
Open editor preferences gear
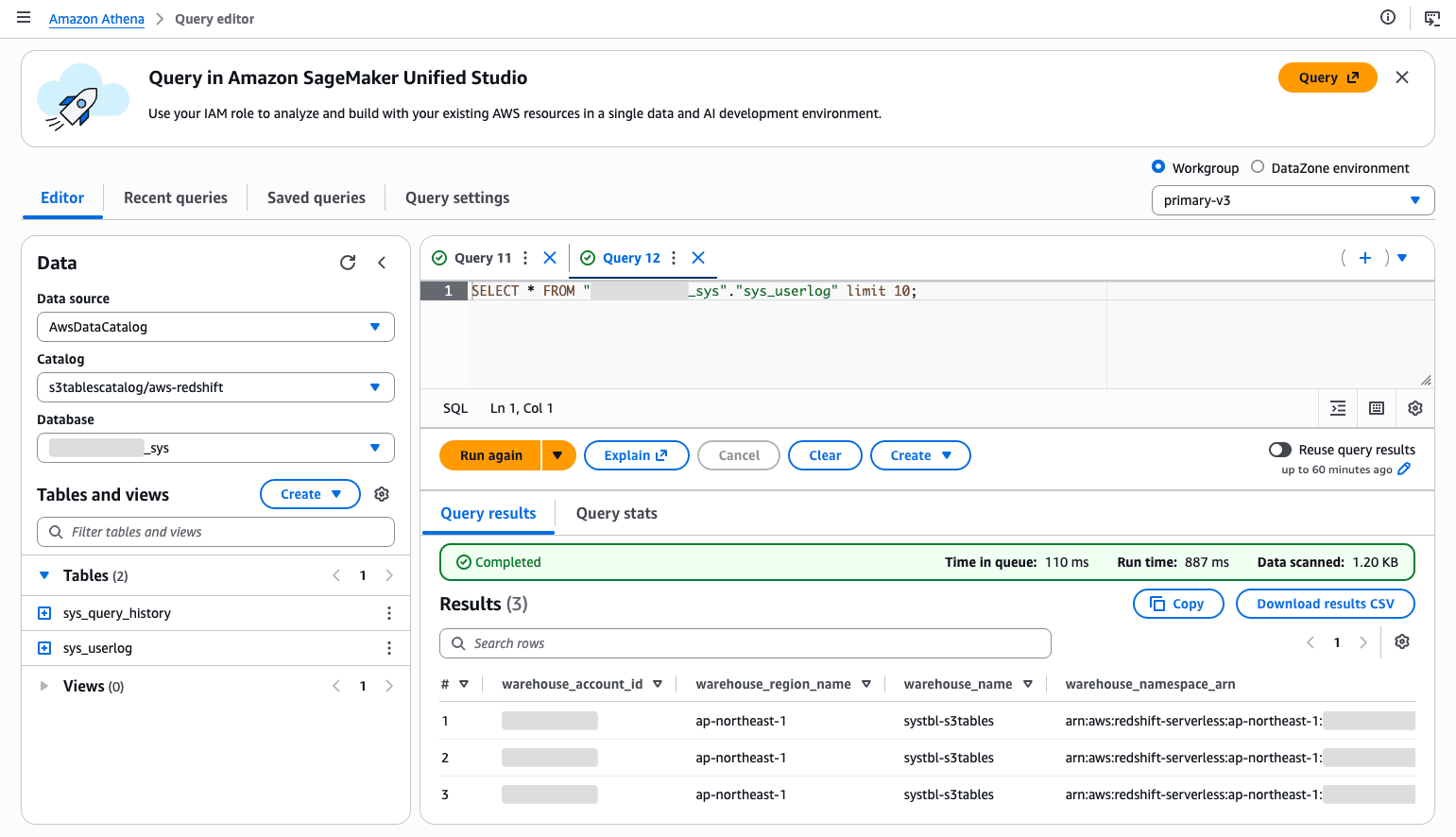(1415, 408)
